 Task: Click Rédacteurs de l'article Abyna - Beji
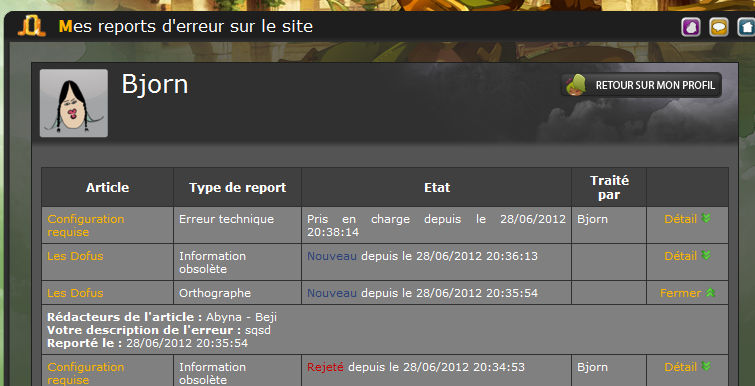coord(162,317)
